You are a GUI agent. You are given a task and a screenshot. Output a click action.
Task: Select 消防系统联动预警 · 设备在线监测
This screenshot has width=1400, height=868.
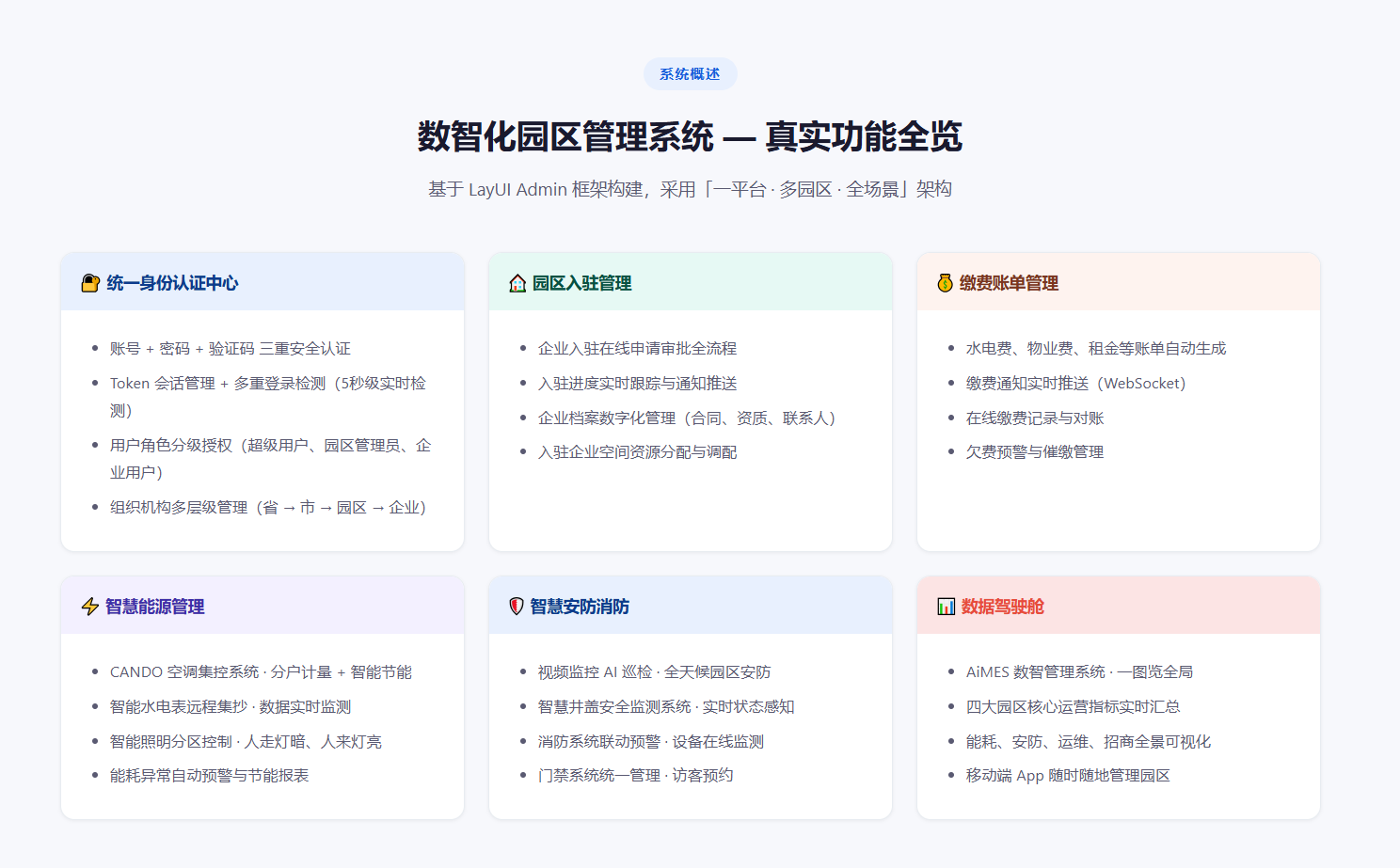click(651, 742)
